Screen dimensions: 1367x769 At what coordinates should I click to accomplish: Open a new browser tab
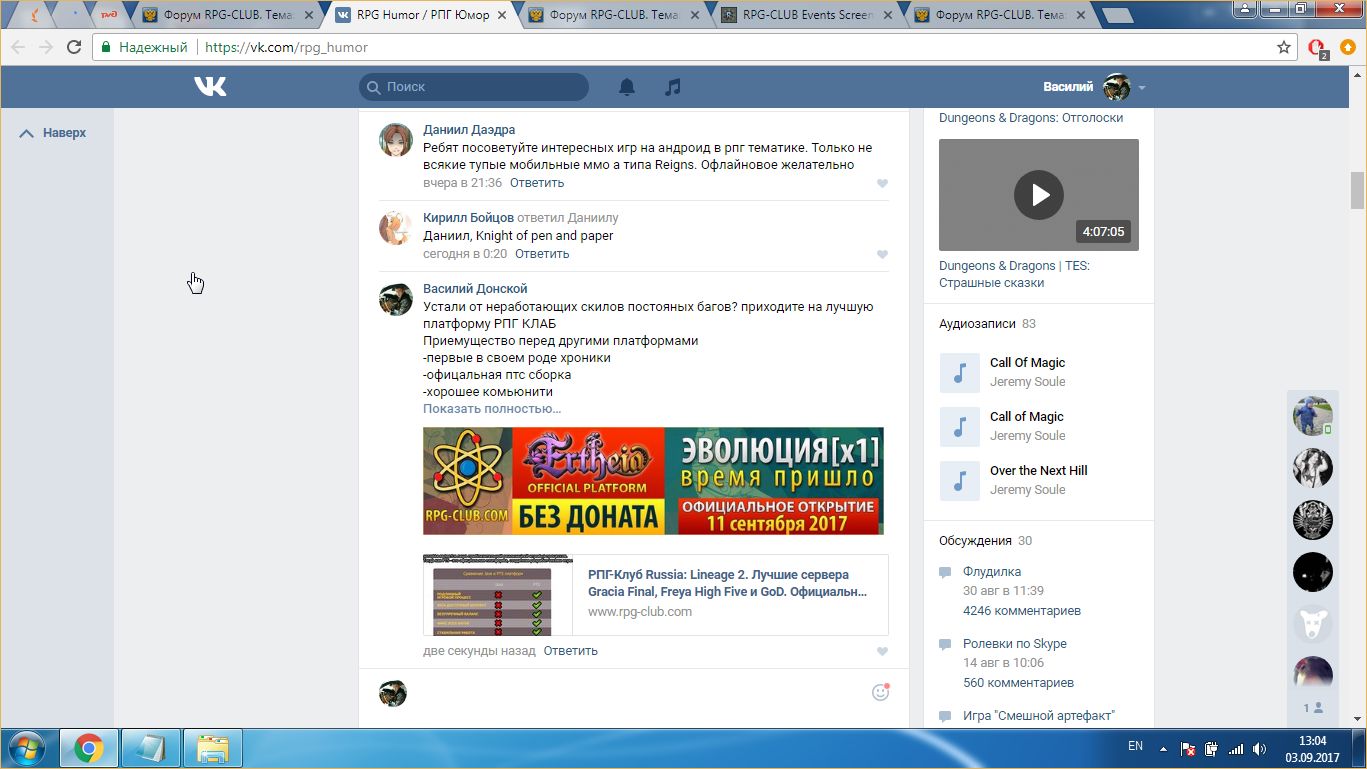(1117, 15)
